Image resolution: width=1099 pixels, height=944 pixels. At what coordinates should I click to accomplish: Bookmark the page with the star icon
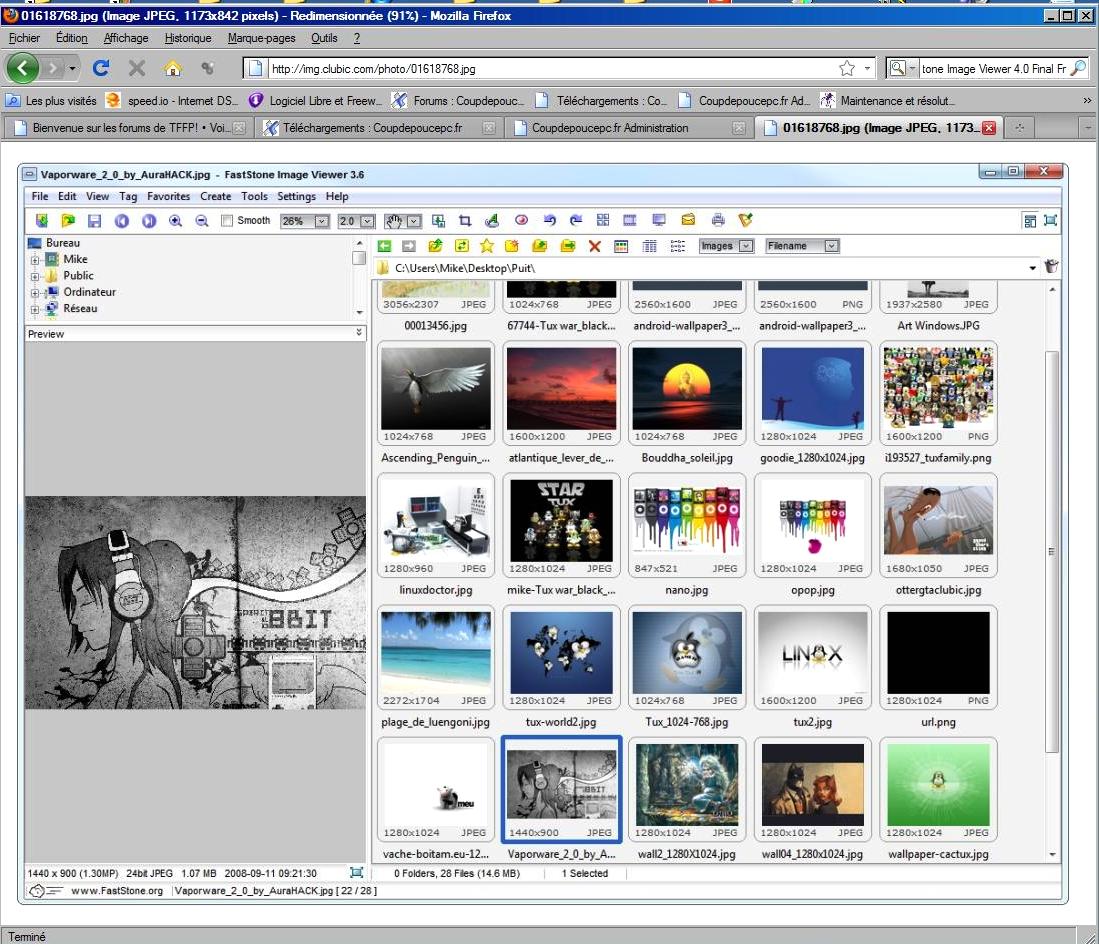(847, 68)
